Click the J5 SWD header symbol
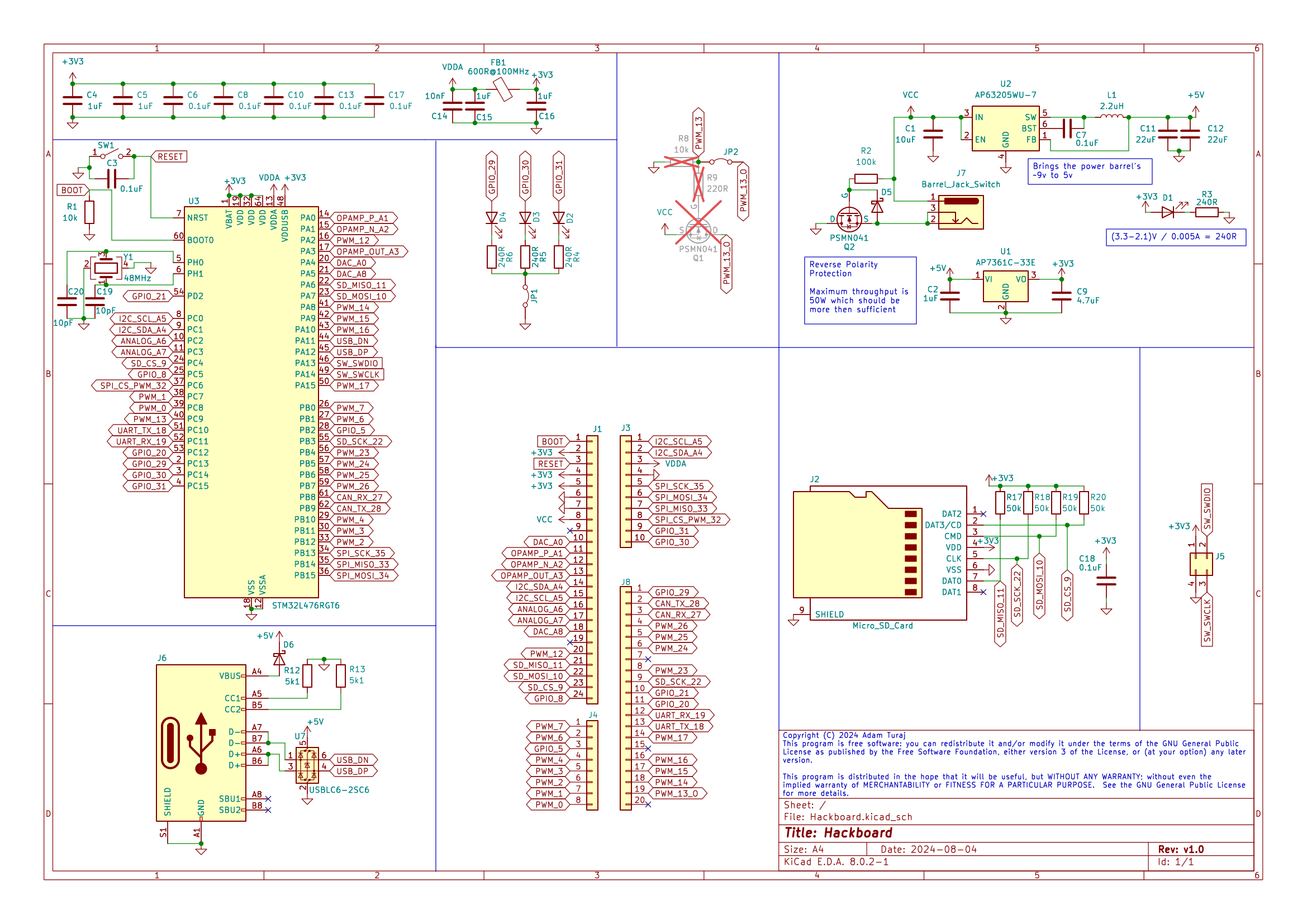The image size is (1307, 924). [1201, 564]
